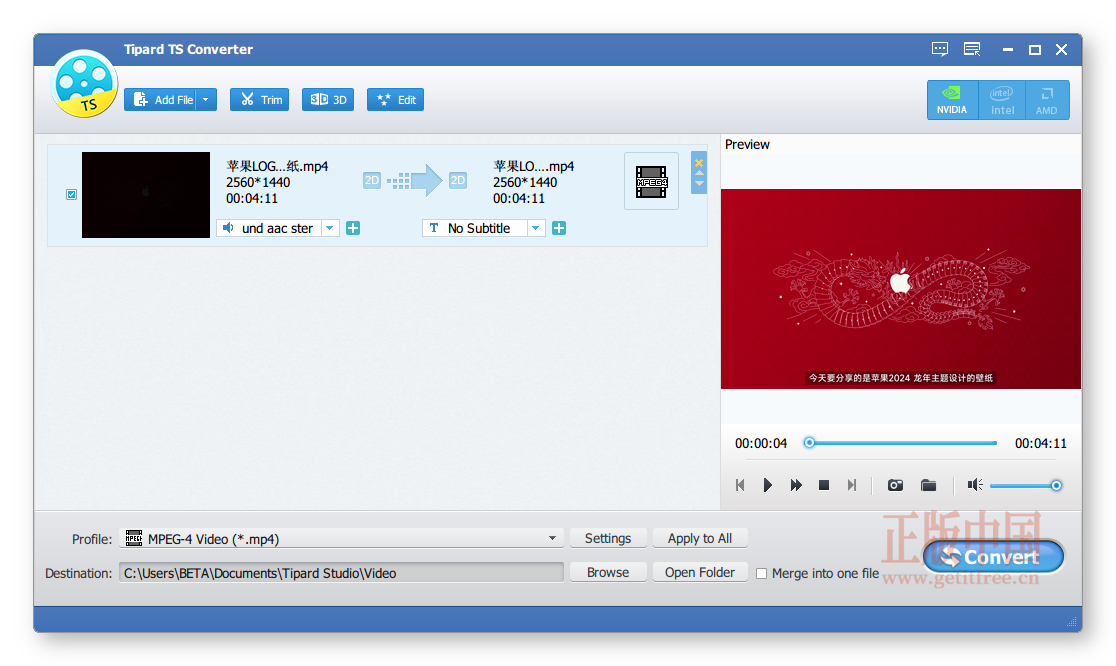Open the 3D settings tool
1116x666 pixels.
click(328, 100)
